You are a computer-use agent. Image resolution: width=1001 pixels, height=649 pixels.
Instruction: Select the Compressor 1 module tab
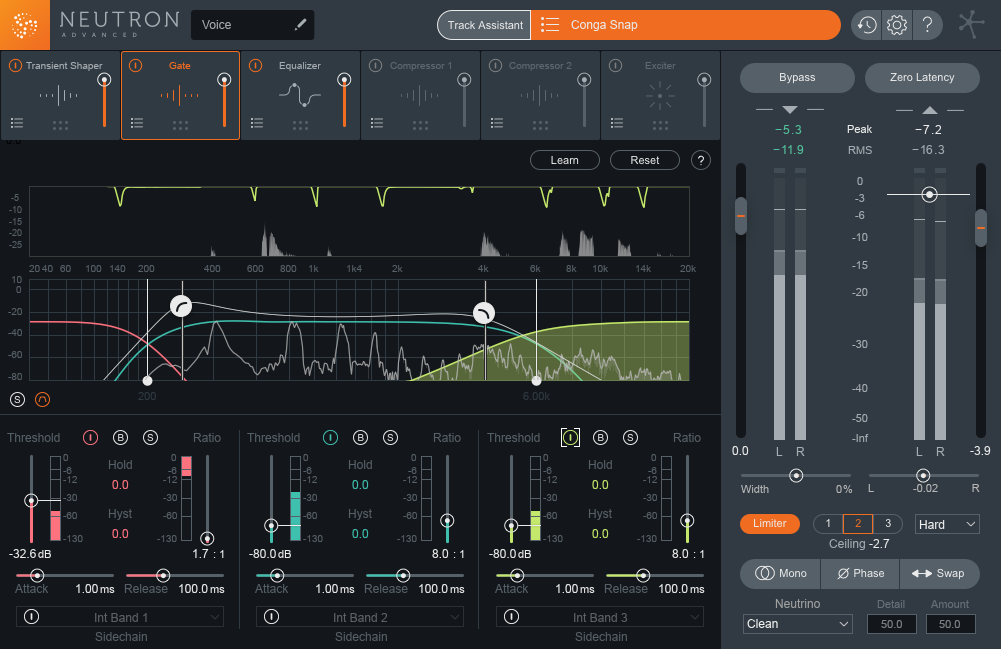tap(420, 95)
